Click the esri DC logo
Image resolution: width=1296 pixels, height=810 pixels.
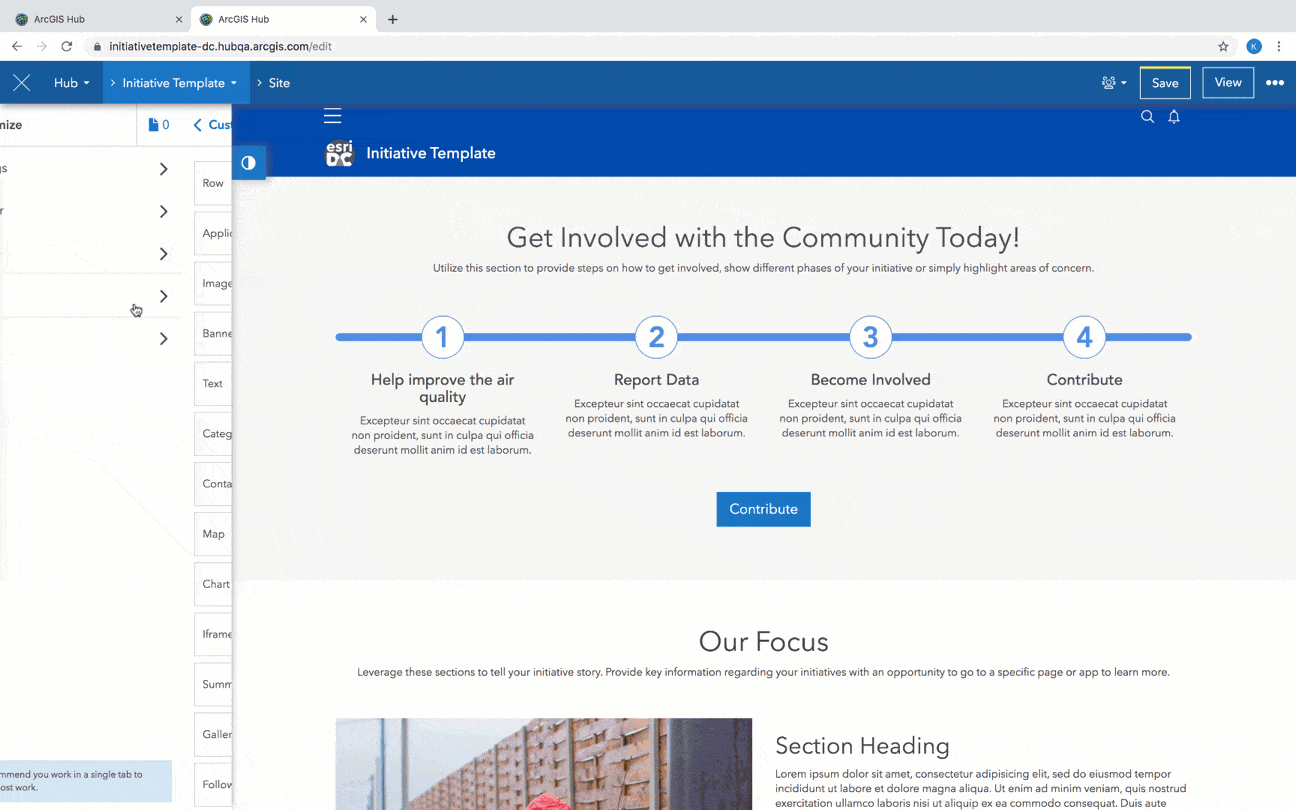tap(339, 153)
